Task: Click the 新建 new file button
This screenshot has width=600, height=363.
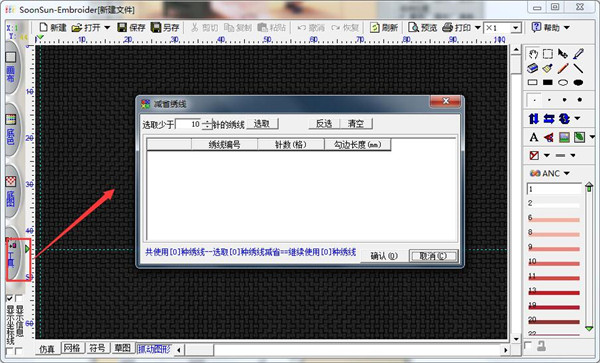Action: pos(53,28)
